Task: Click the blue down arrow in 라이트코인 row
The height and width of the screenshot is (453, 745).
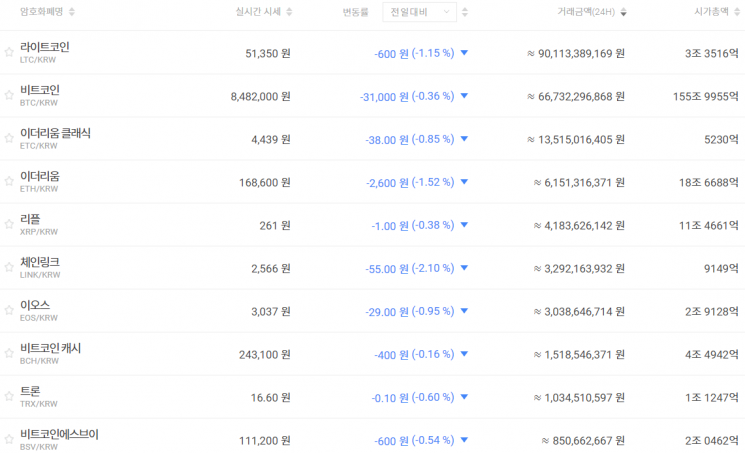Action: point(464,53)
